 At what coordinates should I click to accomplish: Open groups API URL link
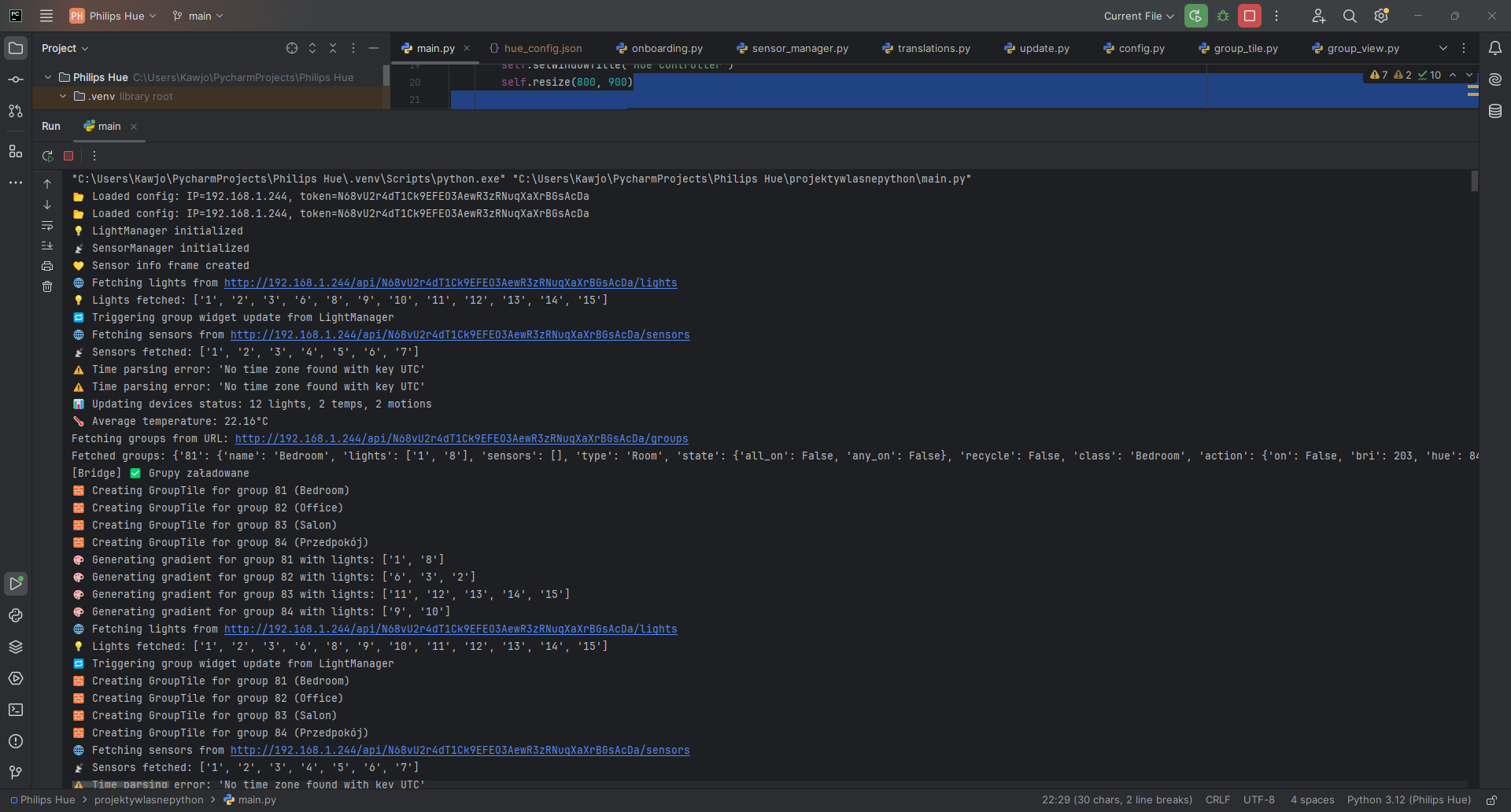click(x=461, y=439)
